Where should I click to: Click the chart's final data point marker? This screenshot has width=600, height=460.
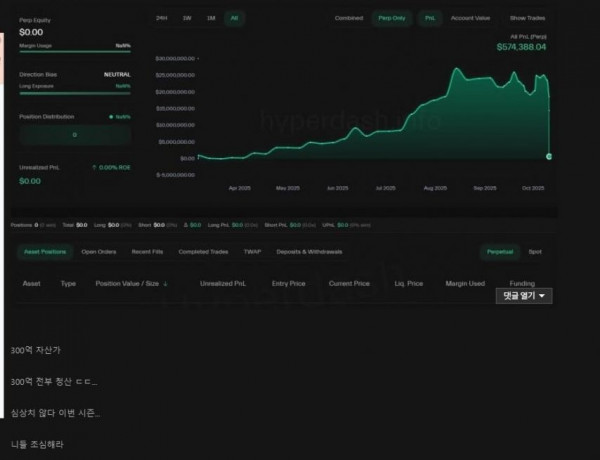click(x=549, y=157)
